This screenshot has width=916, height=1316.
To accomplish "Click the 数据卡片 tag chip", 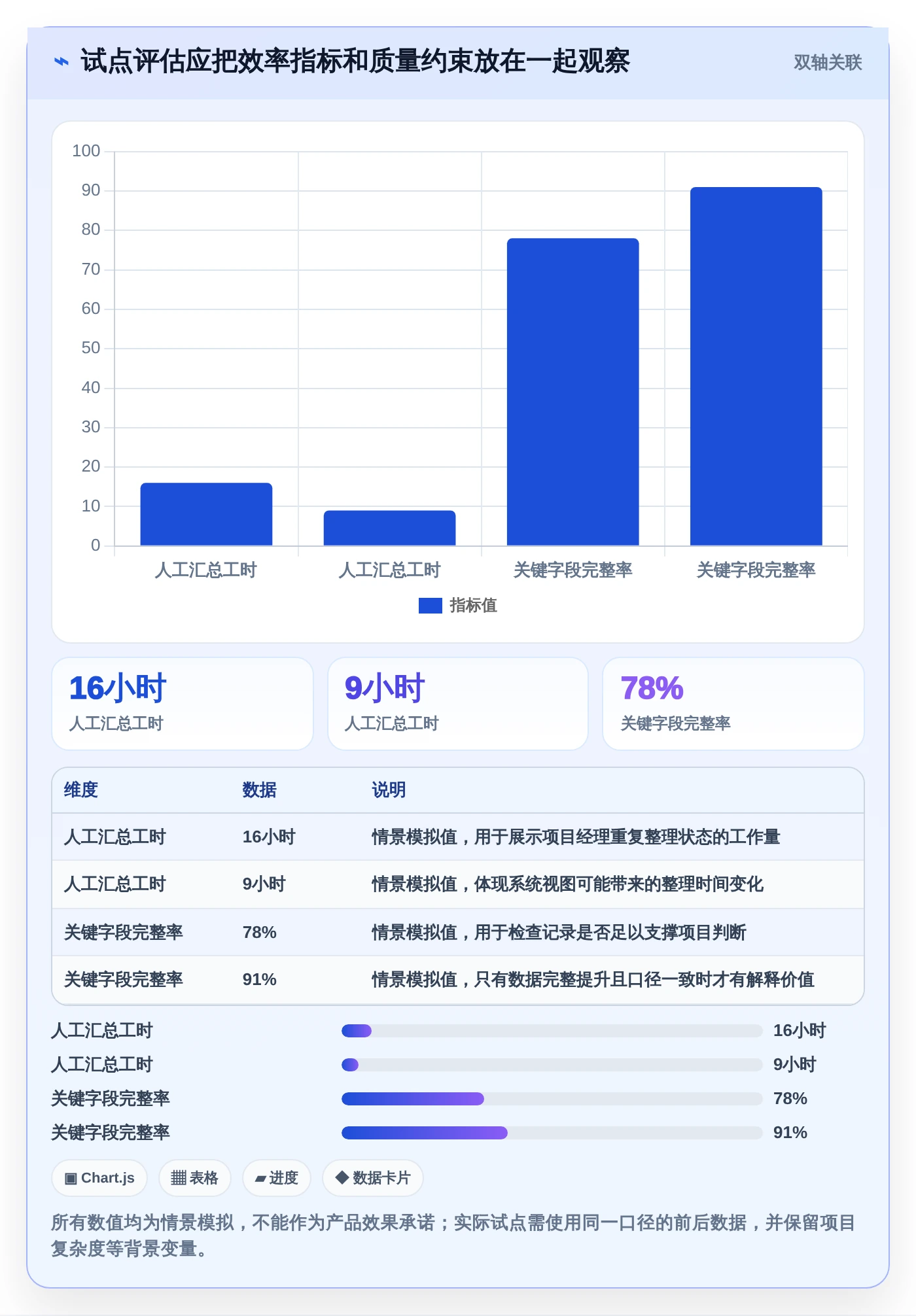I will 372,1178.
